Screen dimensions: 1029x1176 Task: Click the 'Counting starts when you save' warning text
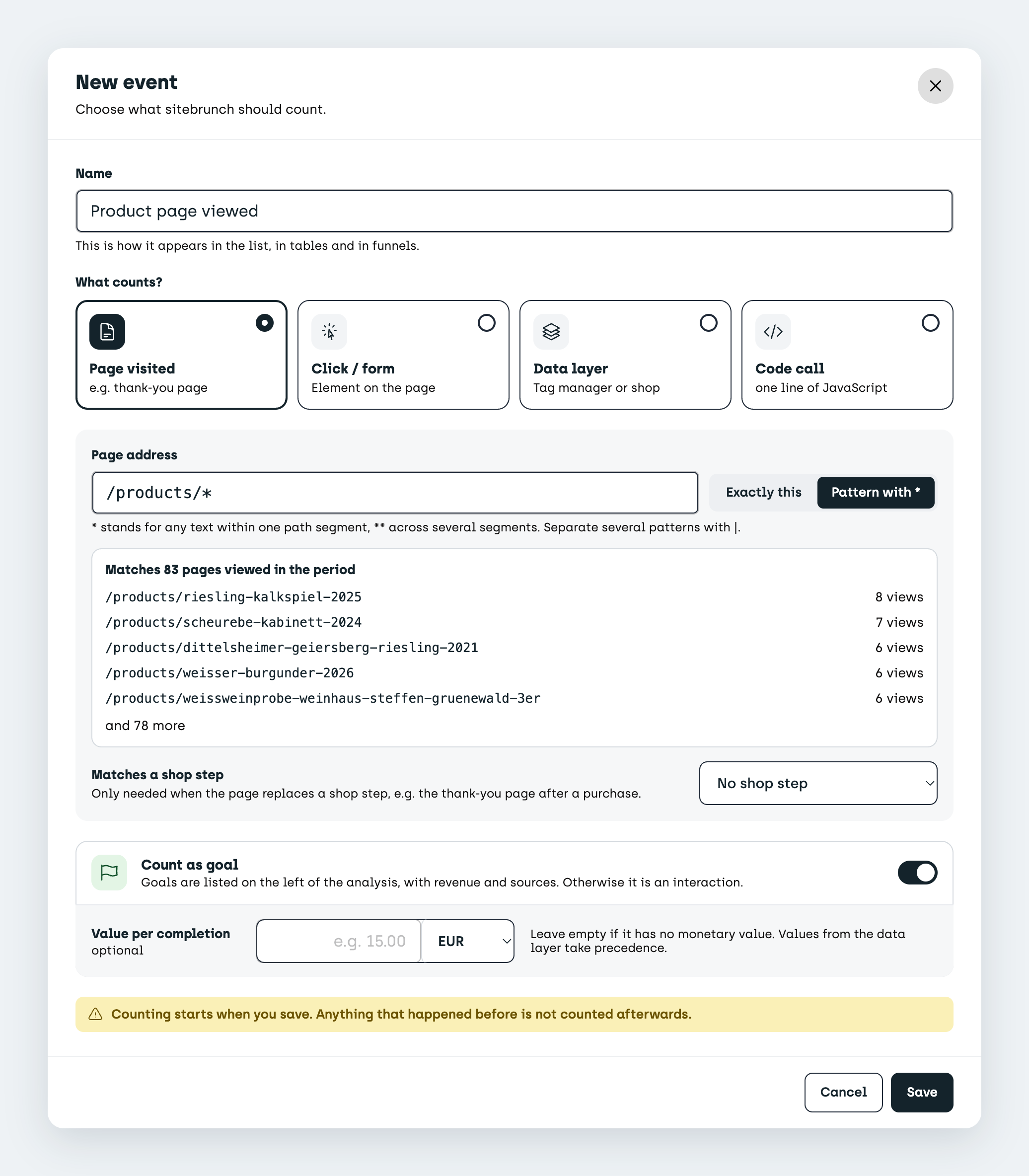(401, 1014)
